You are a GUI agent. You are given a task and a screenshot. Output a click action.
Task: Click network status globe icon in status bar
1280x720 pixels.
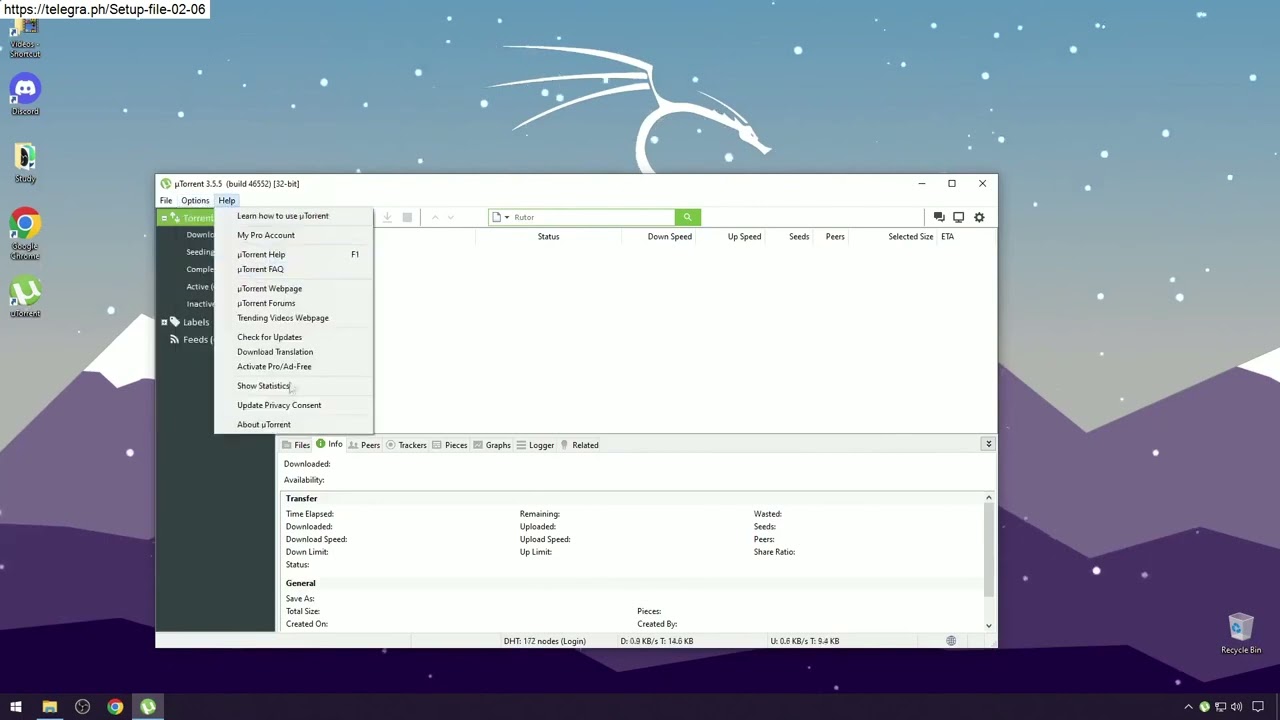tap(951, 641)
